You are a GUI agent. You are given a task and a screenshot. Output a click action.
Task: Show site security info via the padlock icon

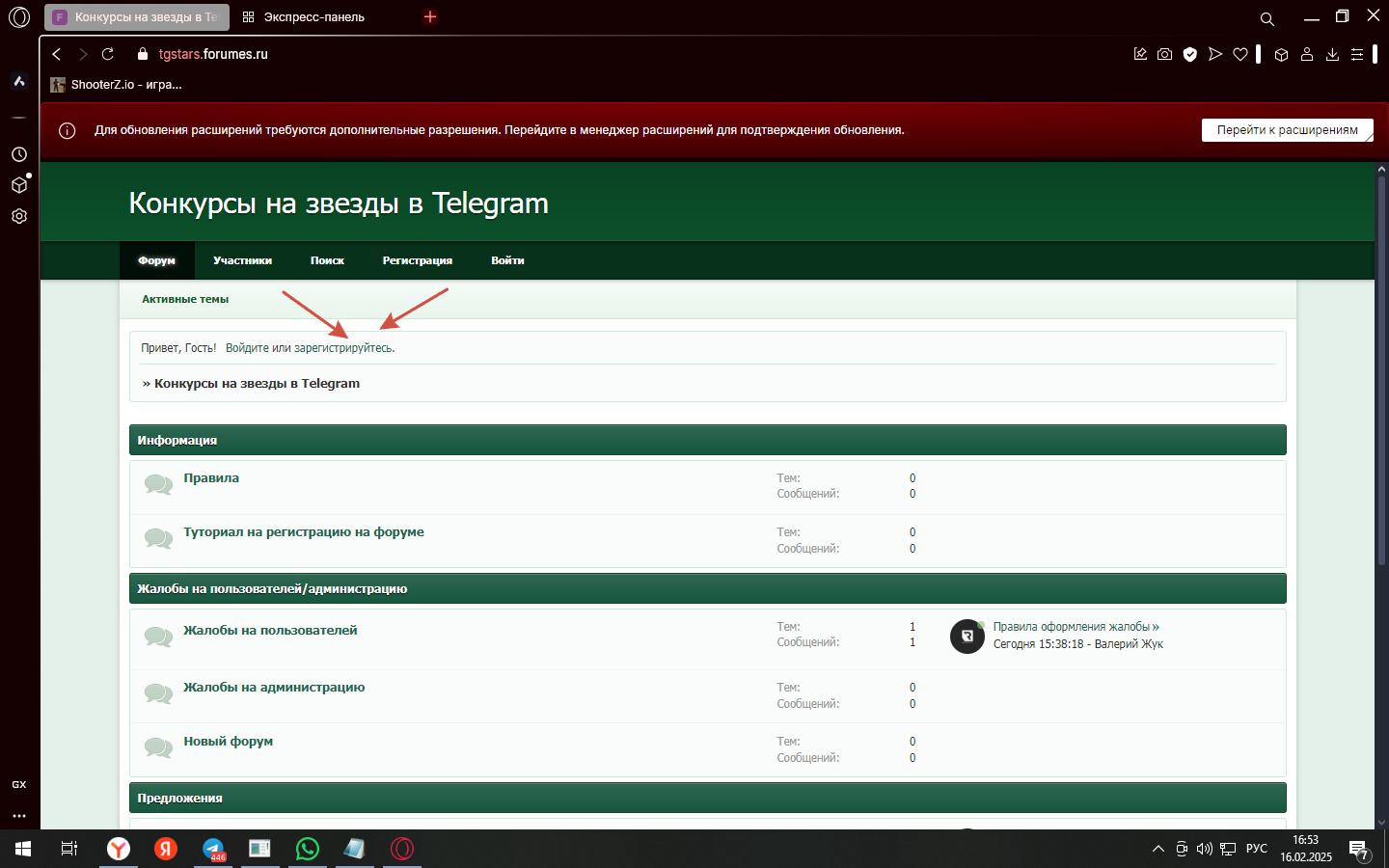point(143,54)
